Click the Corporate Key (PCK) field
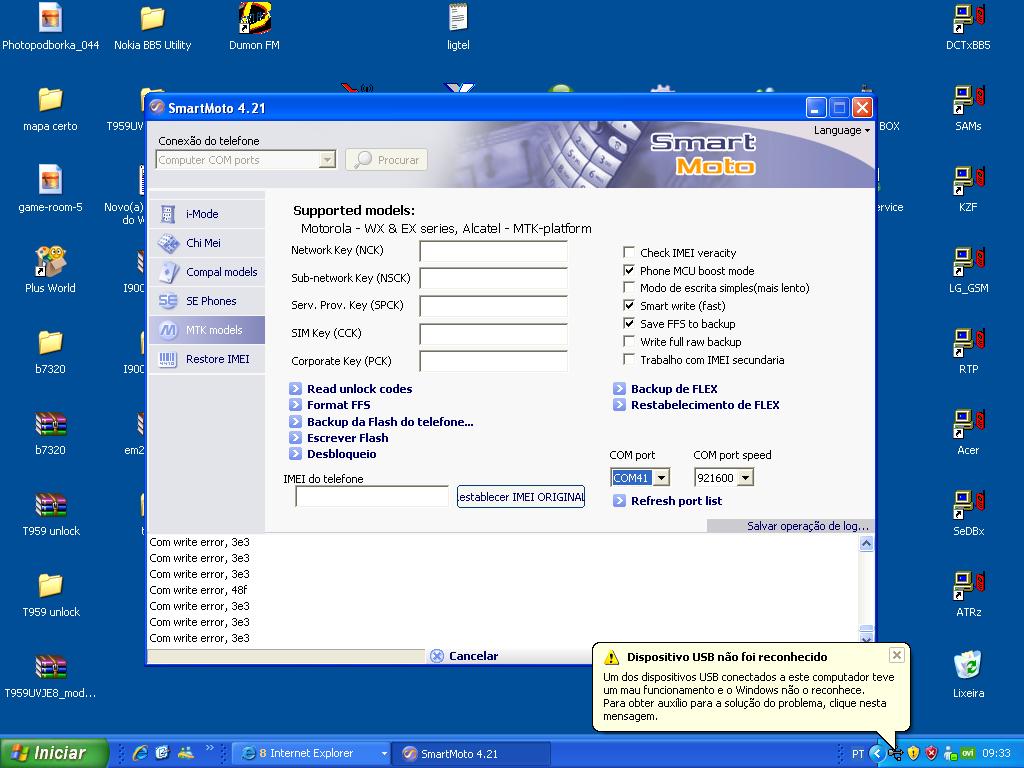Image resolution: width=1024 pixels, height=768 pixels. pos(493,361)
